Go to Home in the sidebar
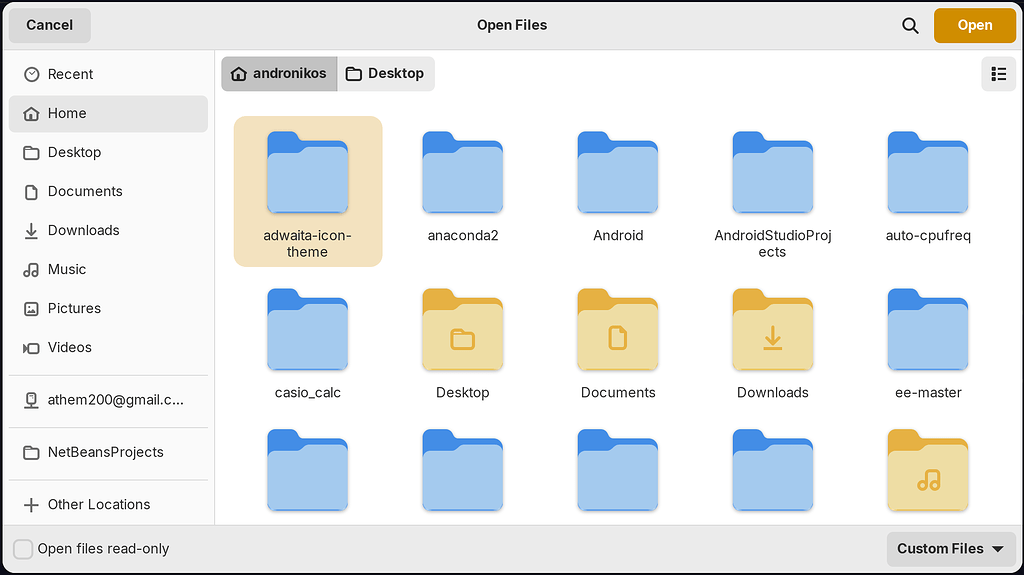Viewport: 1024px width, 575px height. coord(108,114)
